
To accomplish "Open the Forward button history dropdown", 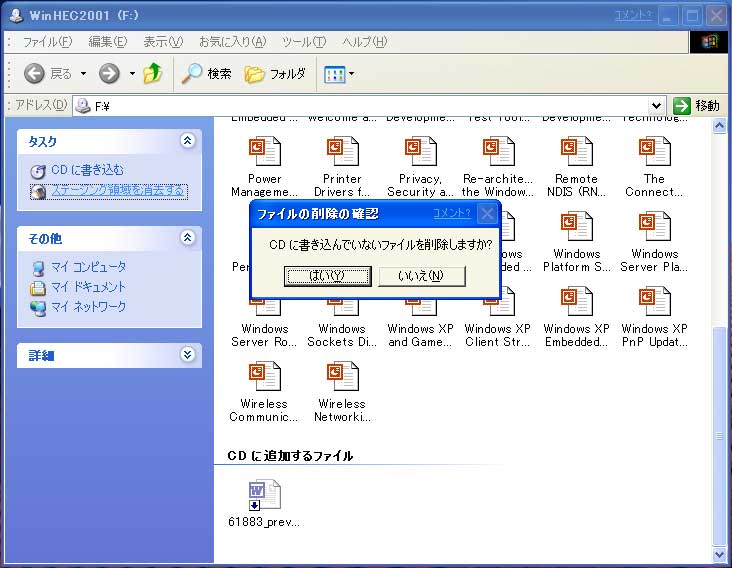I will point(133,74).
